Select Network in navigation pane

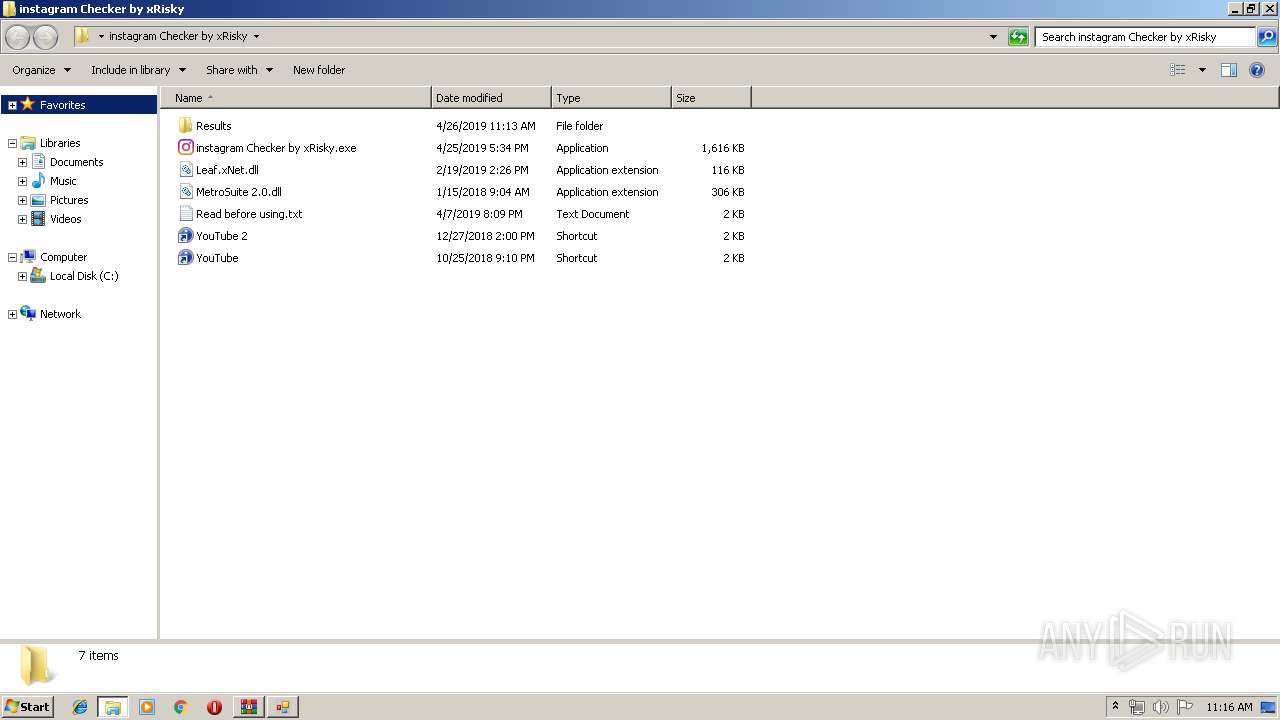(60, 314)
